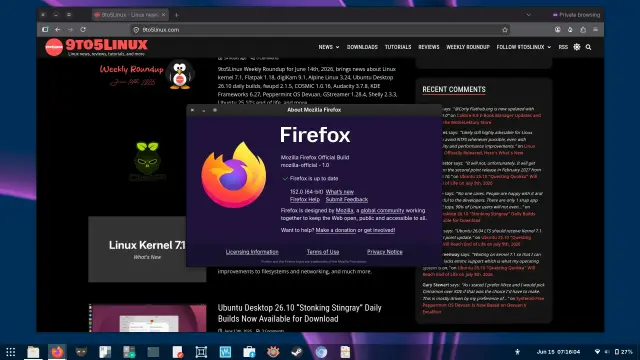The image size is (640, 360).
Task: Click the Make a donation link
Action: (x=336, y=230)
